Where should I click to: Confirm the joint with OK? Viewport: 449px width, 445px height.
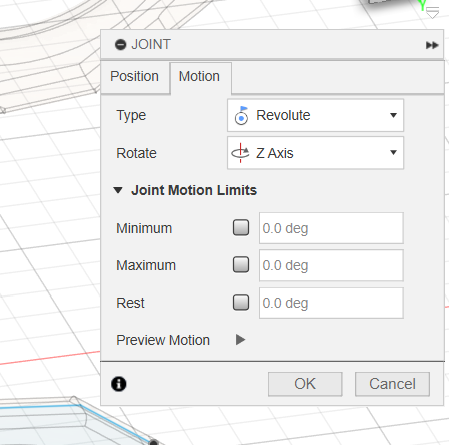[x=305, y=384]
